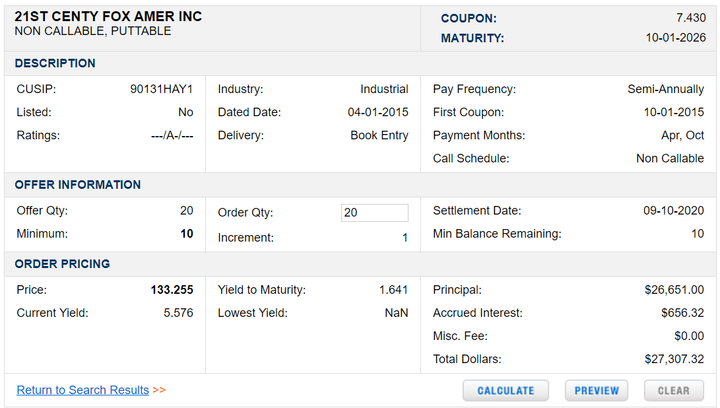This screenshot has width=720, height=408.
Task: Open the Return to Search Results link
Action: (83, 390)
